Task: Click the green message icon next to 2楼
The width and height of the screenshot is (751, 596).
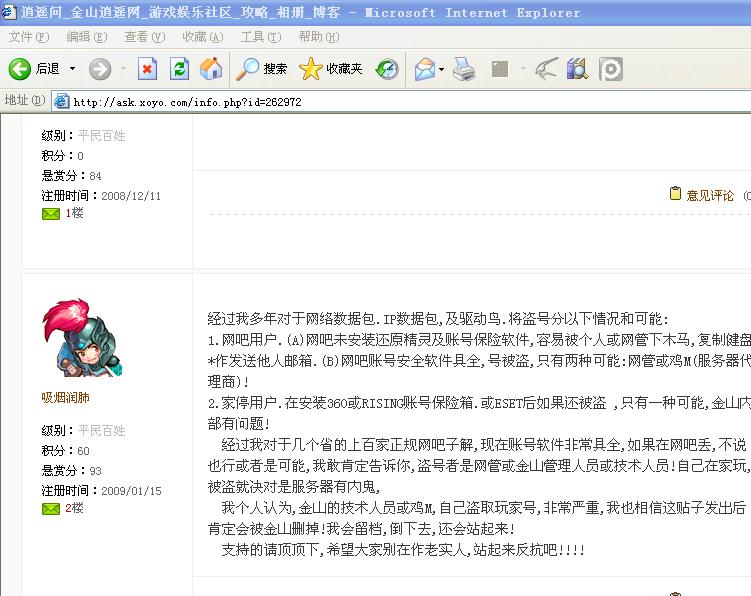Action: [51, 509]
